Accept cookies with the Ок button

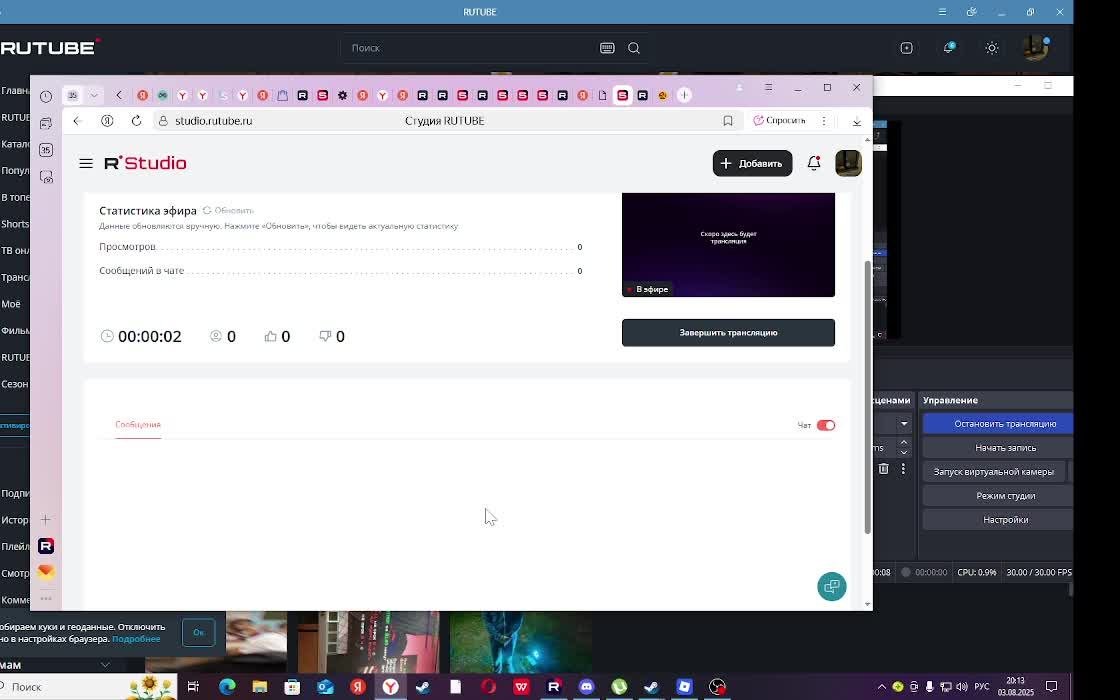tap(199, 632)
